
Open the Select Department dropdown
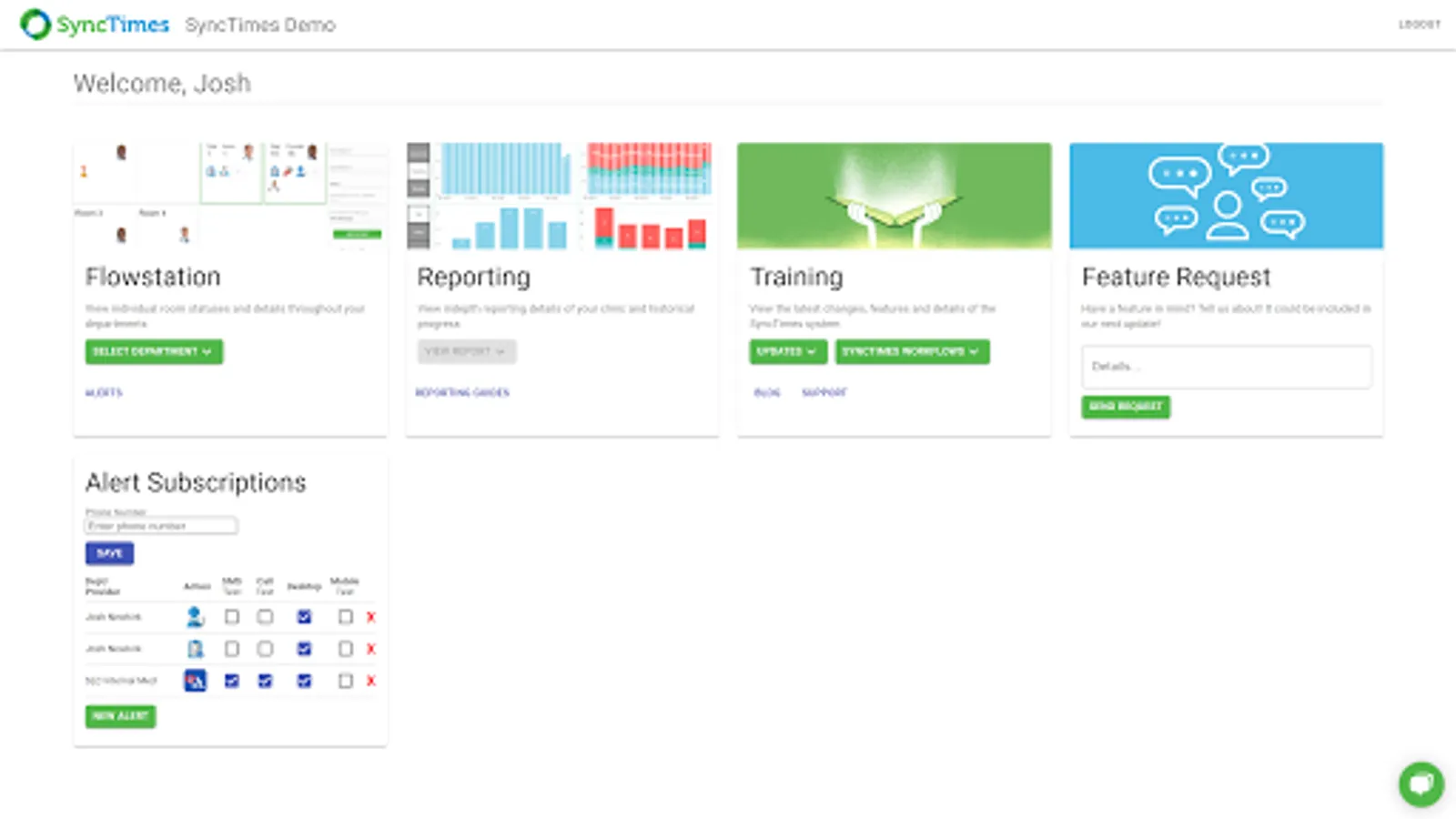tap(154, 351)
